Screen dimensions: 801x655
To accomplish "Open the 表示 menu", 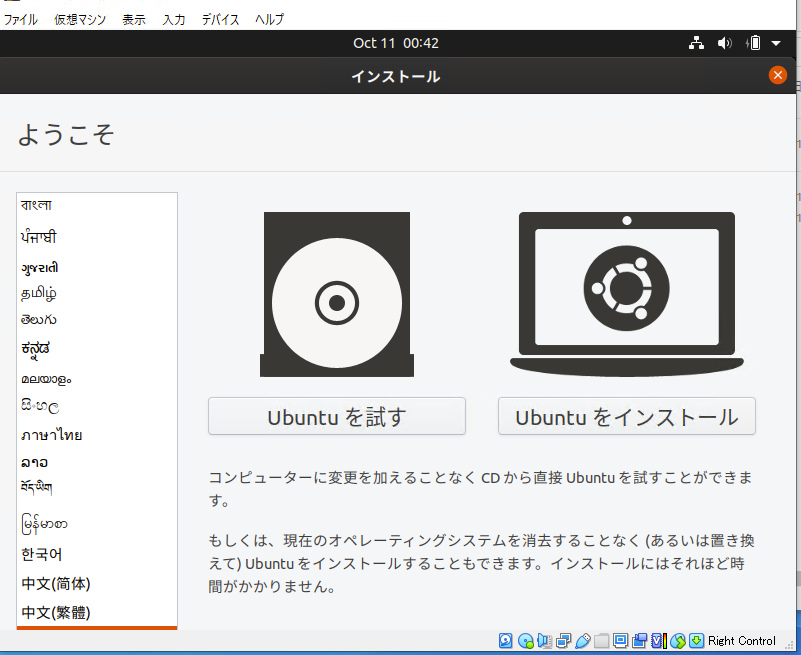I will (134, 19).
